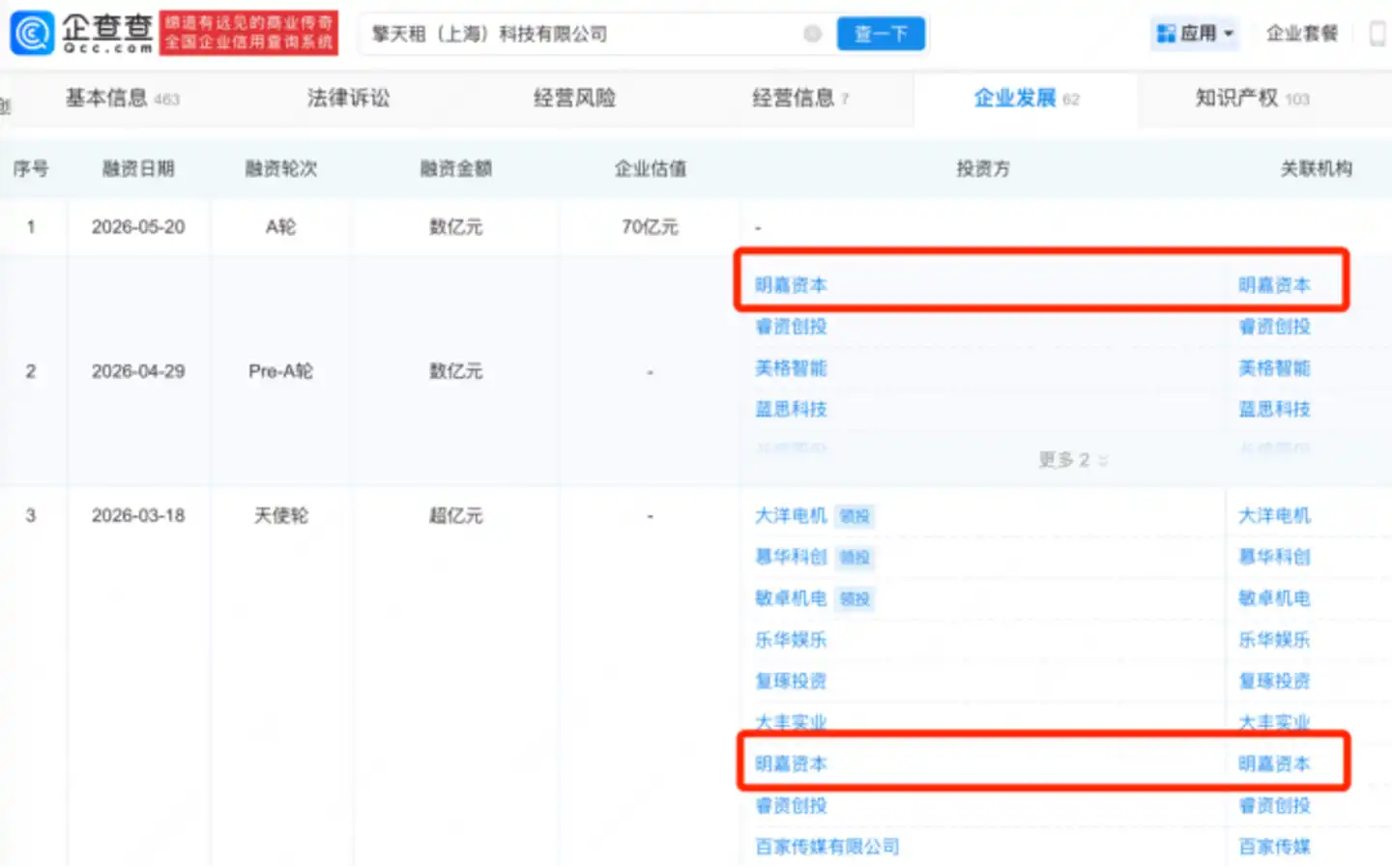Open investor 芙格智能 link
The image size is (1392, 868).
coord(791,368)
